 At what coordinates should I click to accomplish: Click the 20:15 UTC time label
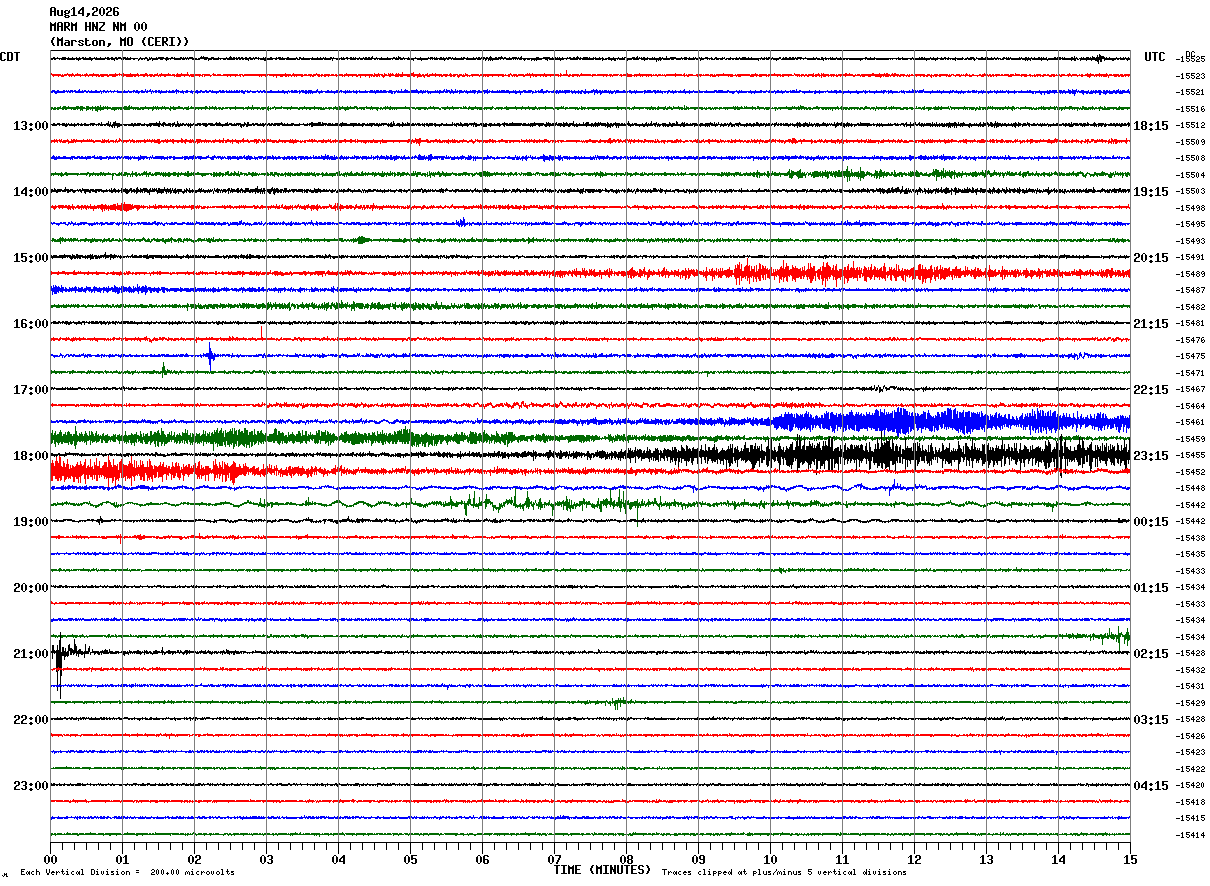(x=1151, y=258)
